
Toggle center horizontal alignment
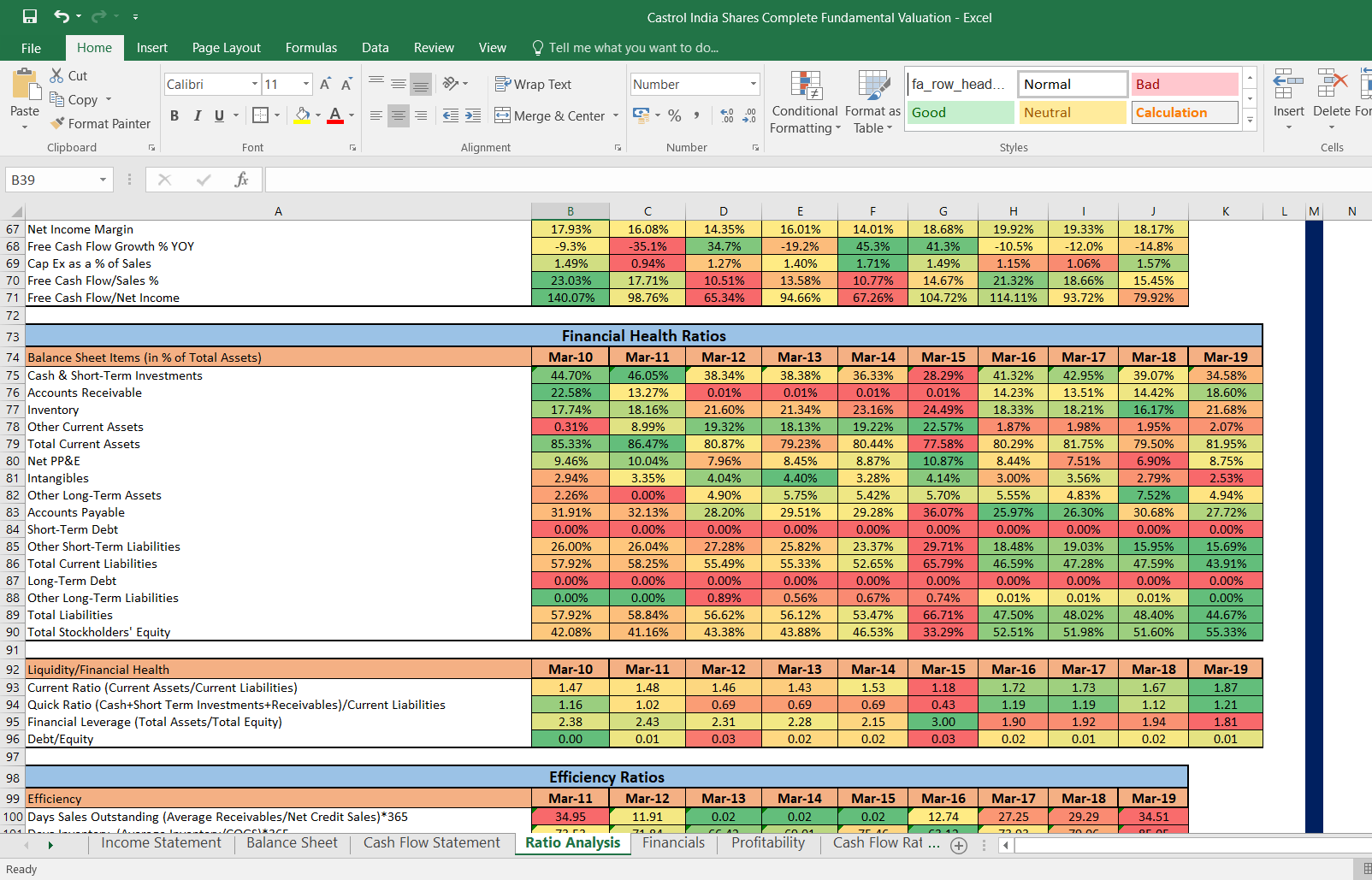[x=399, y=115]
